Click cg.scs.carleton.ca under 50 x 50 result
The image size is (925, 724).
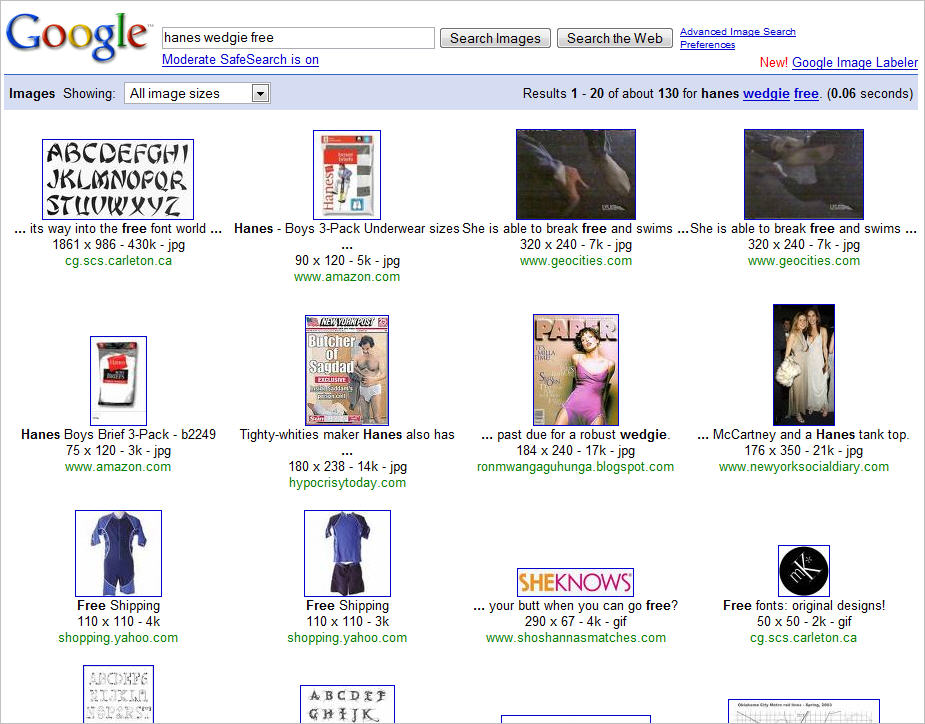coord(803,638)
